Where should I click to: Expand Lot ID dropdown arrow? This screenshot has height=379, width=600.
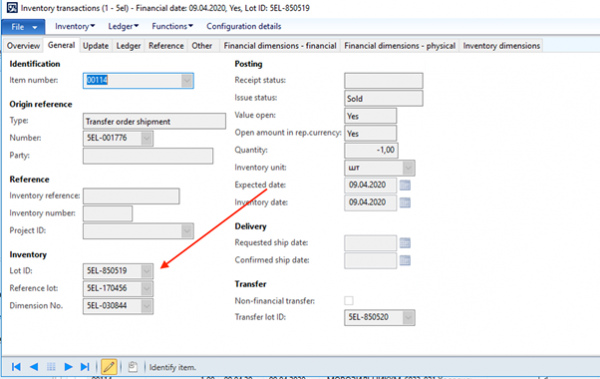147,271
